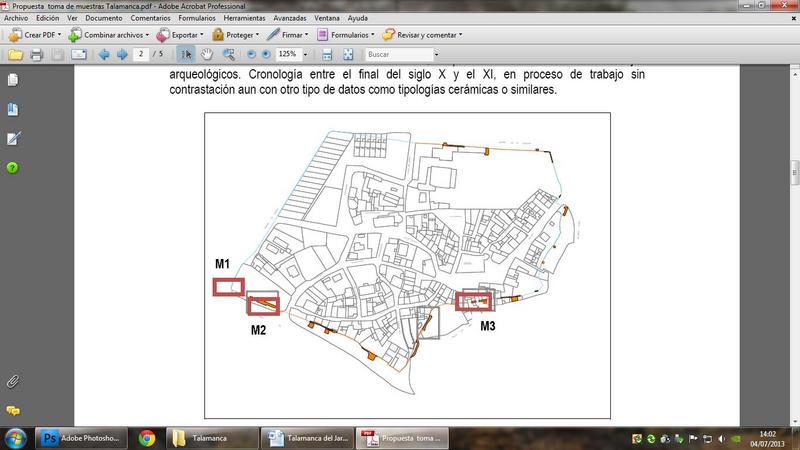Click the scrollbar down arrow at bottom right
This screenshot has height=450, width=800.
(x=794, y=422)
